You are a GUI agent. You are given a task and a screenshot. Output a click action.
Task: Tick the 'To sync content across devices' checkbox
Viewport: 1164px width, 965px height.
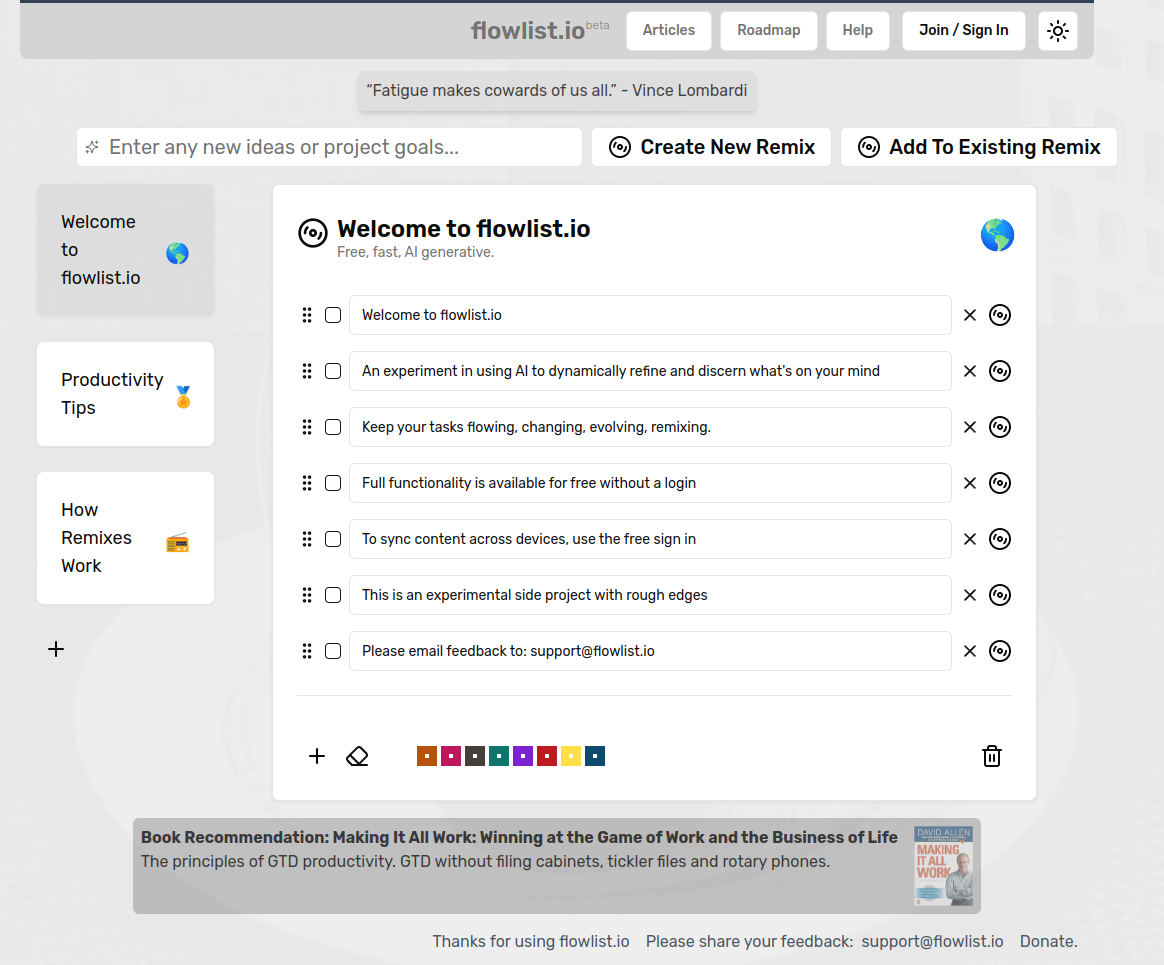[333, 539]
